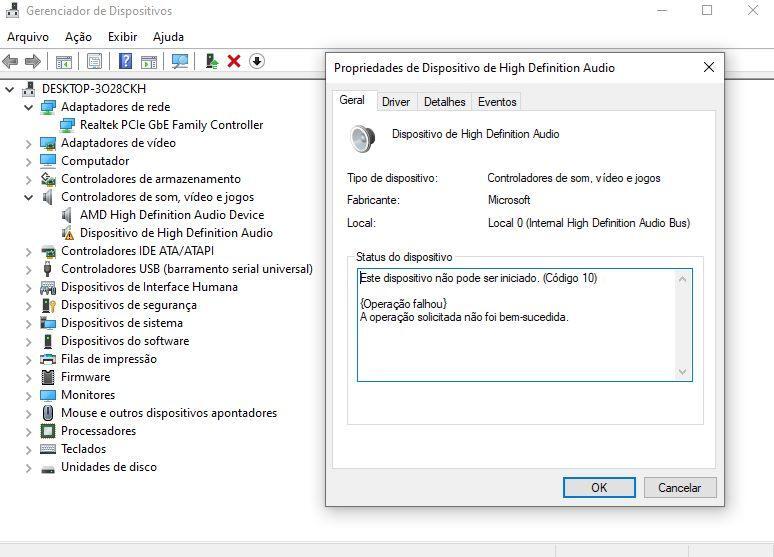The width and height of the screenshot is (774, 557).
Task: Expand the Monitores node
Action: pos(29,396)
